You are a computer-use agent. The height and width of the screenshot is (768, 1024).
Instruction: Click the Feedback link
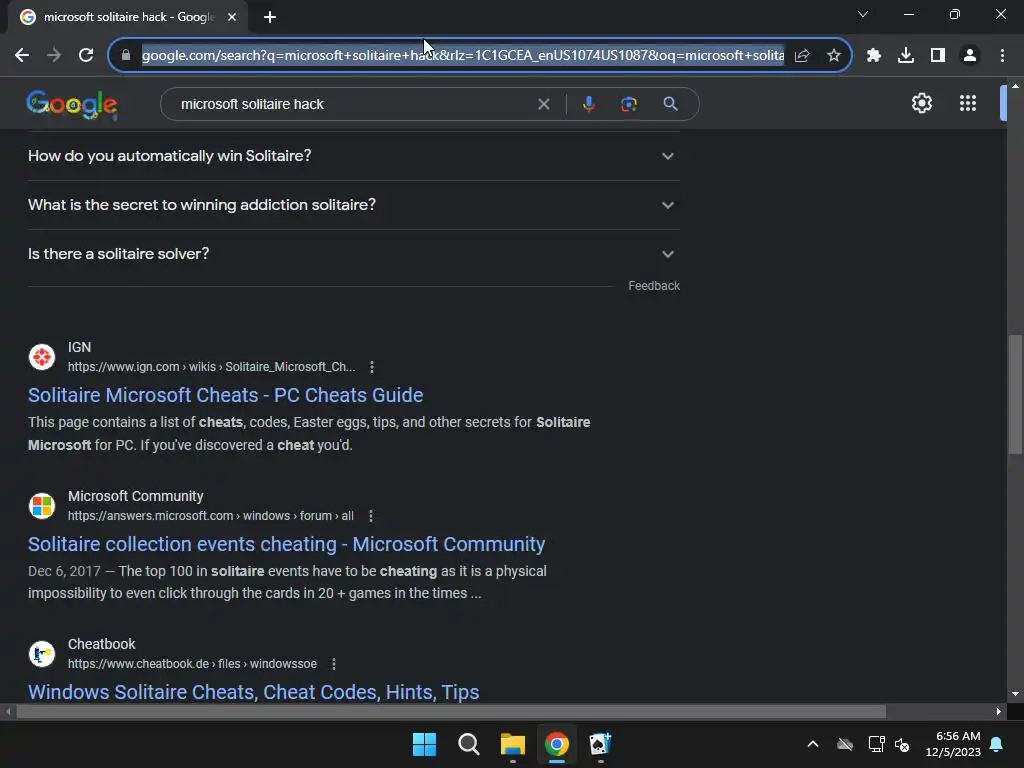[x=654, y=286]
